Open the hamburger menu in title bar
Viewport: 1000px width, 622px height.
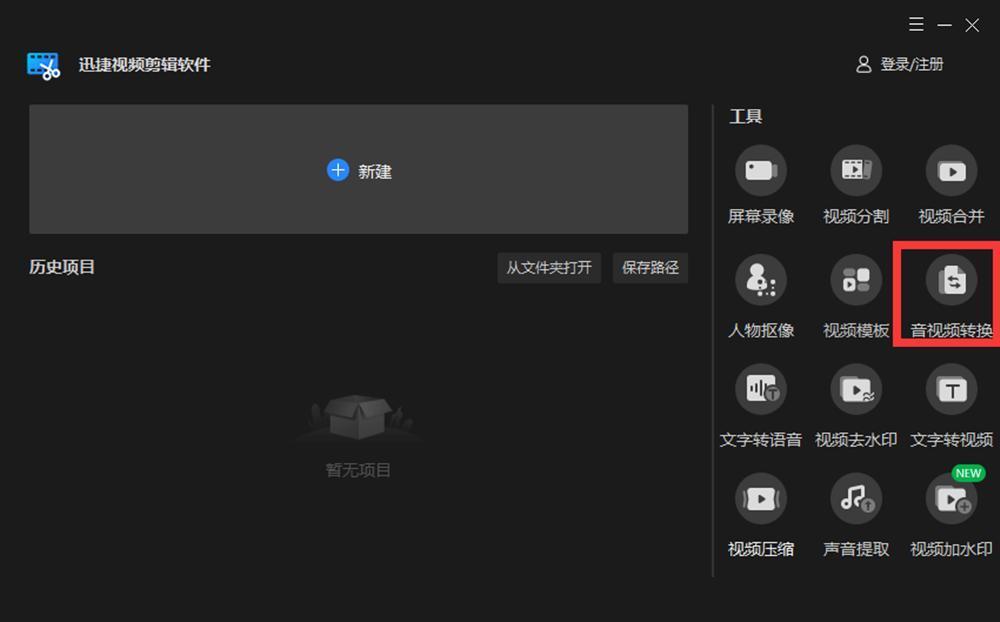tap(916, 24)
